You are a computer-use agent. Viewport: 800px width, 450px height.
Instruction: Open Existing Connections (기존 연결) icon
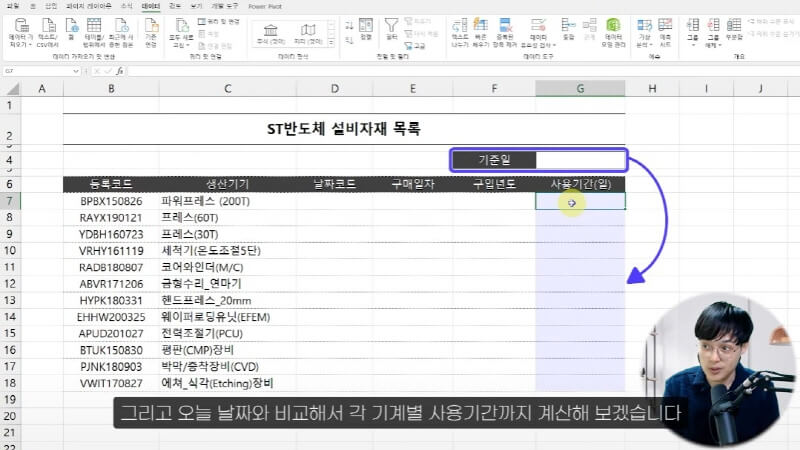151,26
